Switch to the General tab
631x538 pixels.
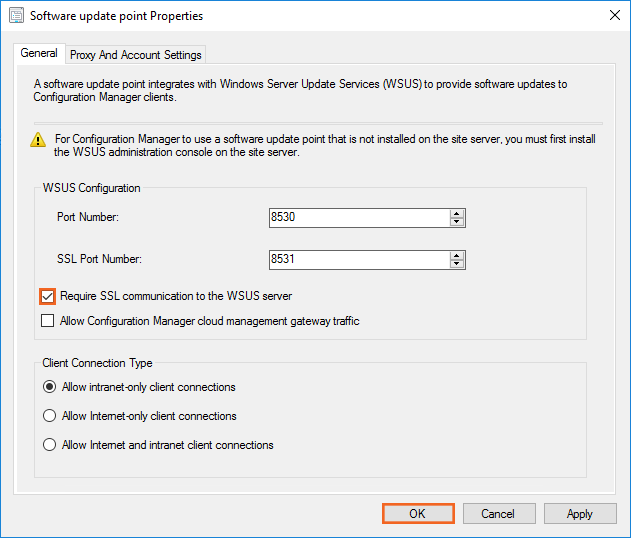[x=39, y=54]
